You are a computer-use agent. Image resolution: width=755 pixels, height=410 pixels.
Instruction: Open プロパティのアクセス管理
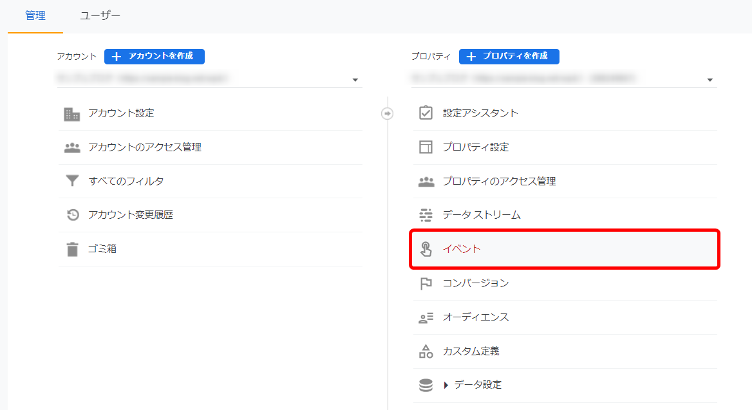(499, 181)
